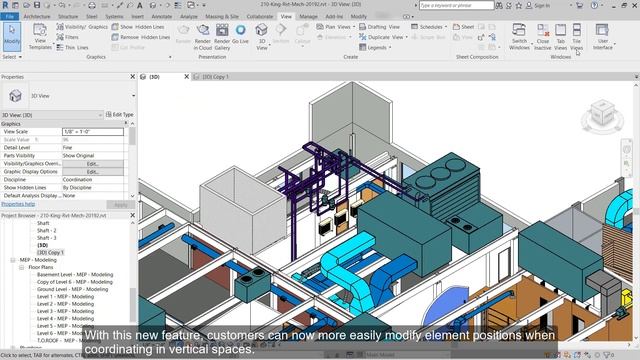Image resolution: width=640 pixels, height=360 pixels.
Task: Click Close Inactive windows
Action: [543, 37]
